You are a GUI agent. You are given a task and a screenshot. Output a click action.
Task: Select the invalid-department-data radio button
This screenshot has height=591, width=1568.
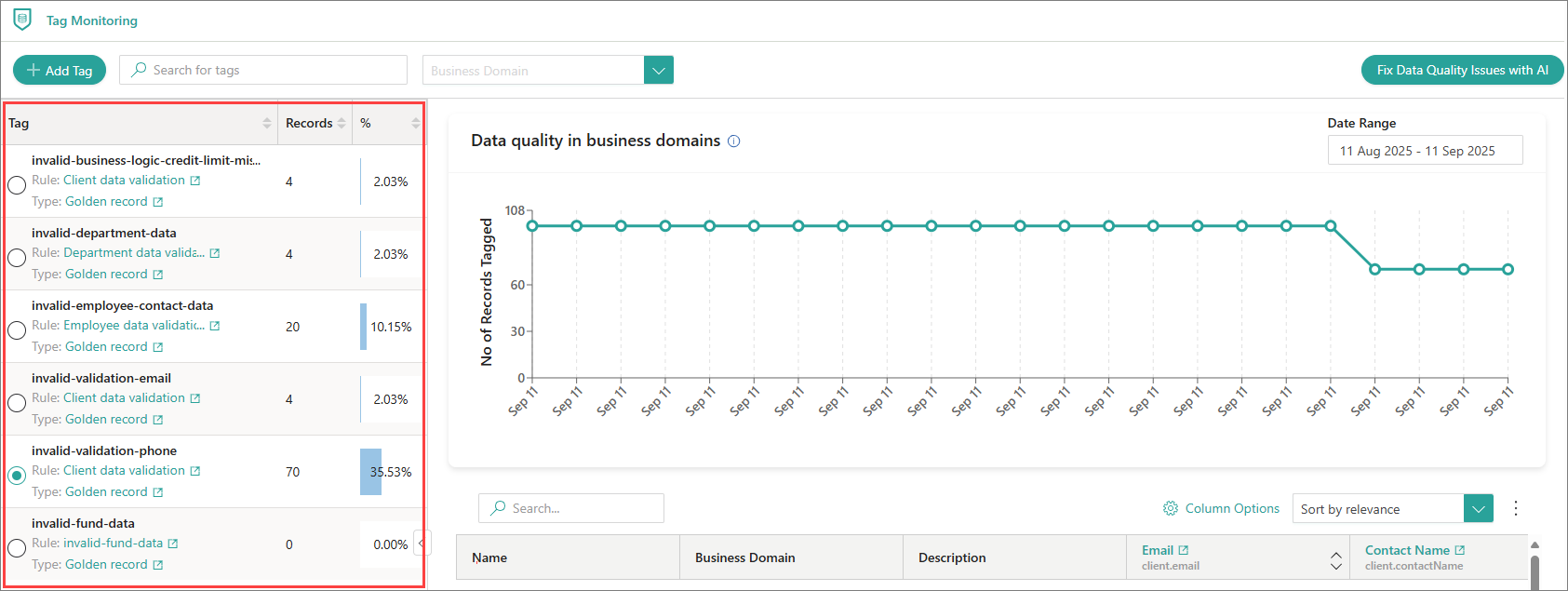pyautogui.click(x=17, y=258)
